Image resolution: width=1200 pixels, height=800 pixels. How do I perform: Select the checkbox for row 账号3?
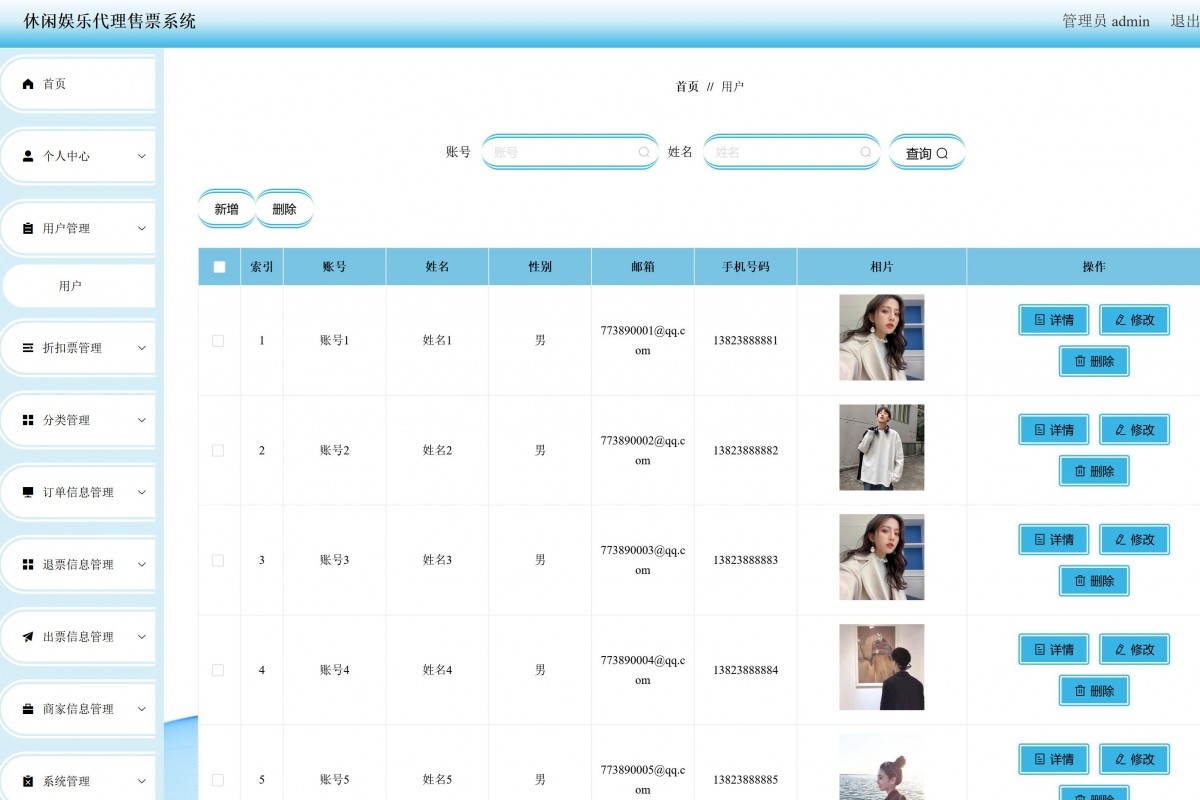(x=218, y=560)
